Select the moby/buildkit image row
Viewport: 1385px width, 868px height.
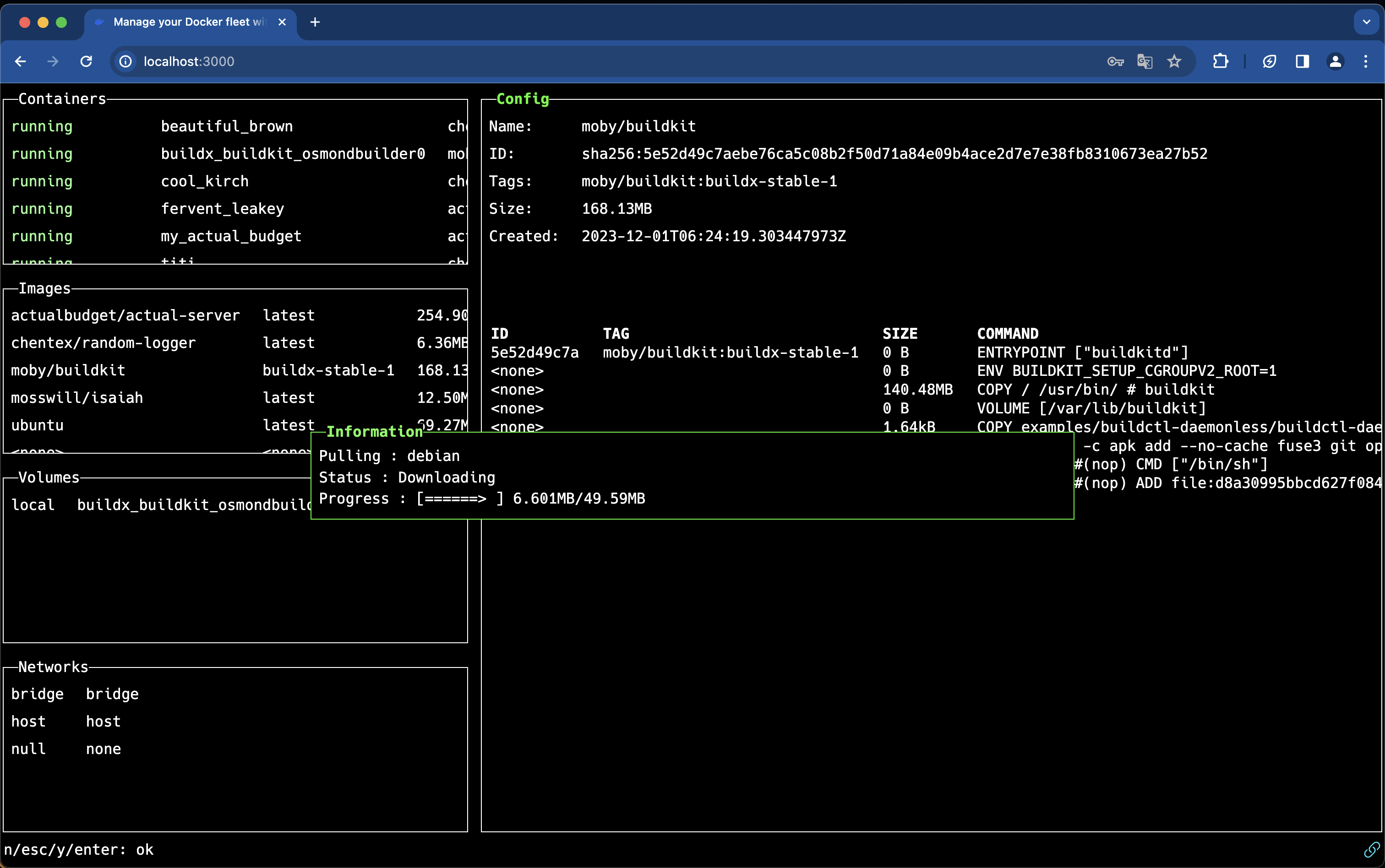(68, 370)
